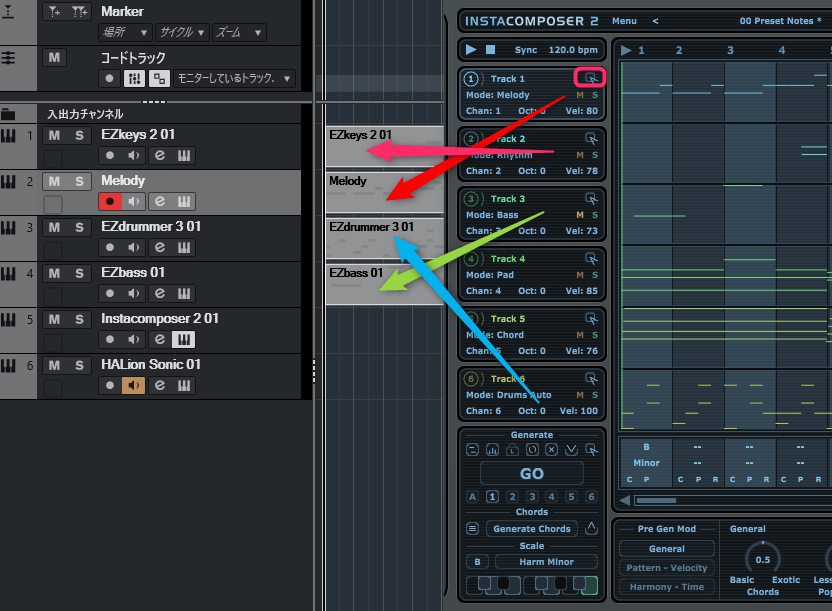Image resolution: width=832 pixels, height=611 pixels.
Task: Change Track 3 Mode: Bass selector
Action: [492, 215]
